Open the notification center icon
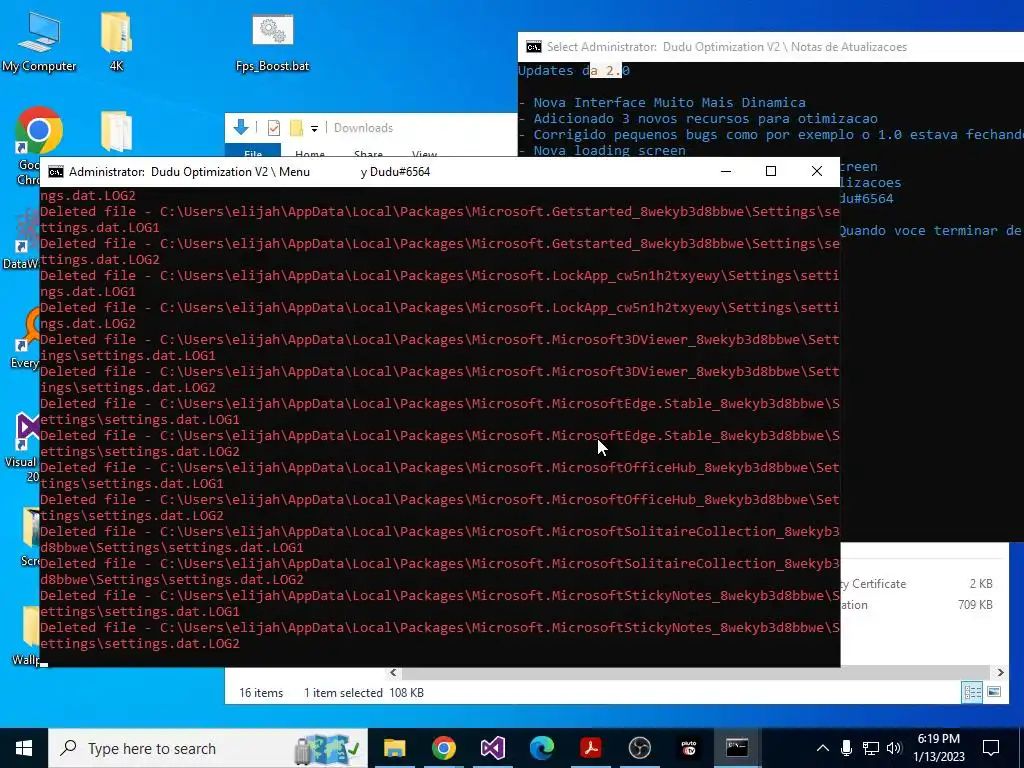Screen dimensions: 1024x768 tap(991, 748)
